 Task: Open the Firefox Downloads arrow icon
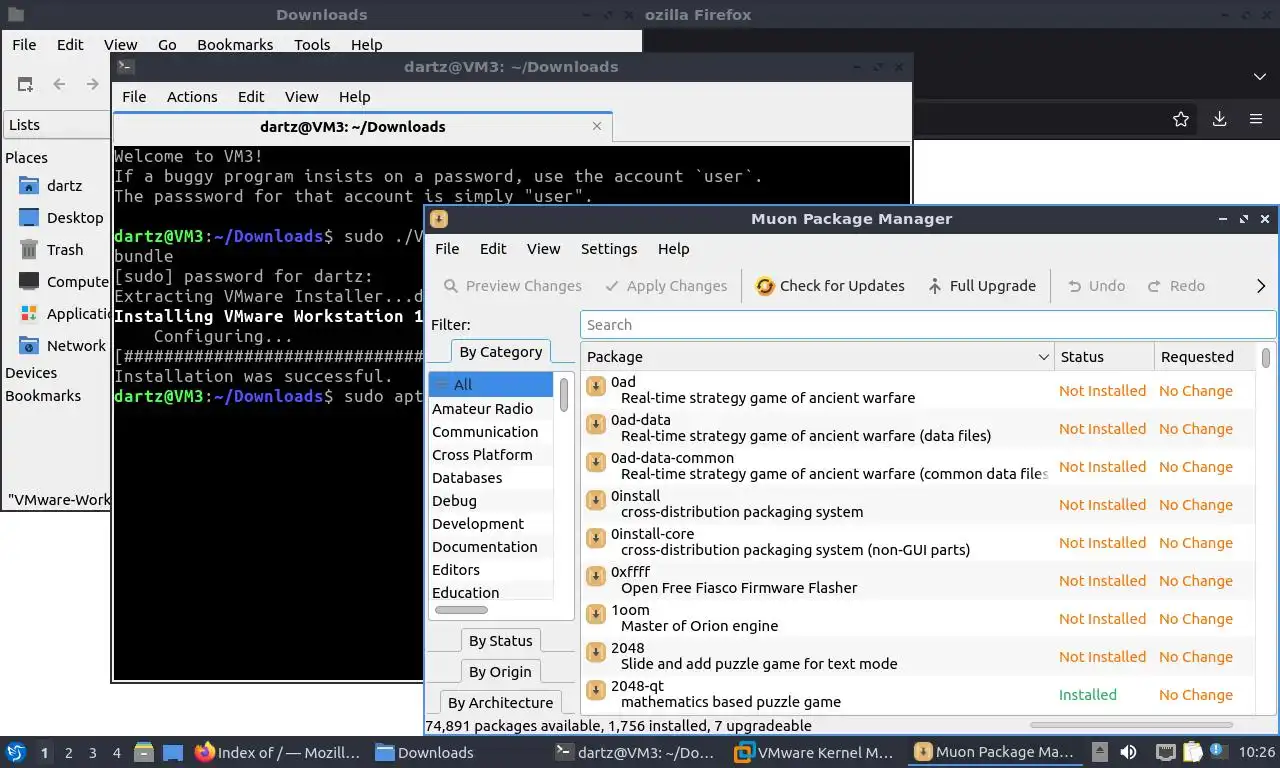pyautogui.click(x=1219, y=119)
